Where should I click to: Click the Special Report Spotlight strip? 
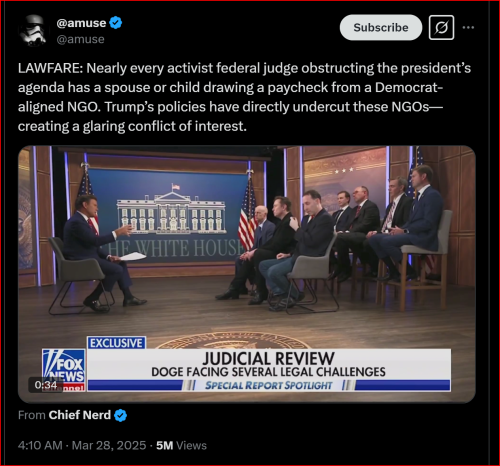[269, 385]
